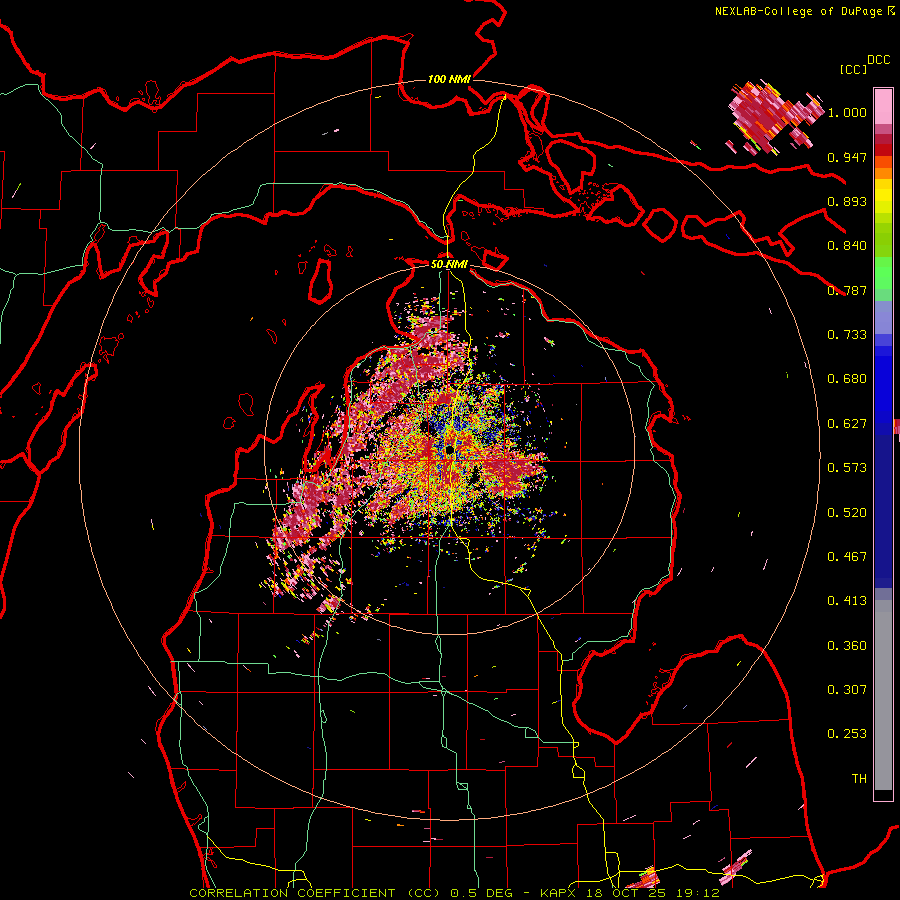Click the 0.947 color scale value
900x900 pixels.
coord(847,157)
